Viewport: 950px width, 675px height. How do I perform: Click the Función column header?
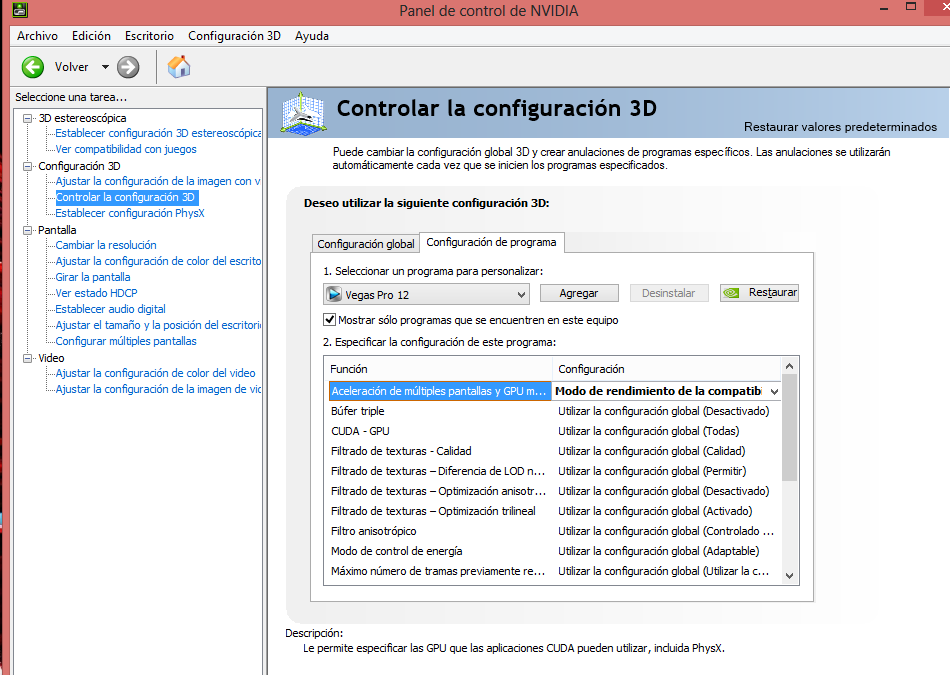tap(439, 369)
